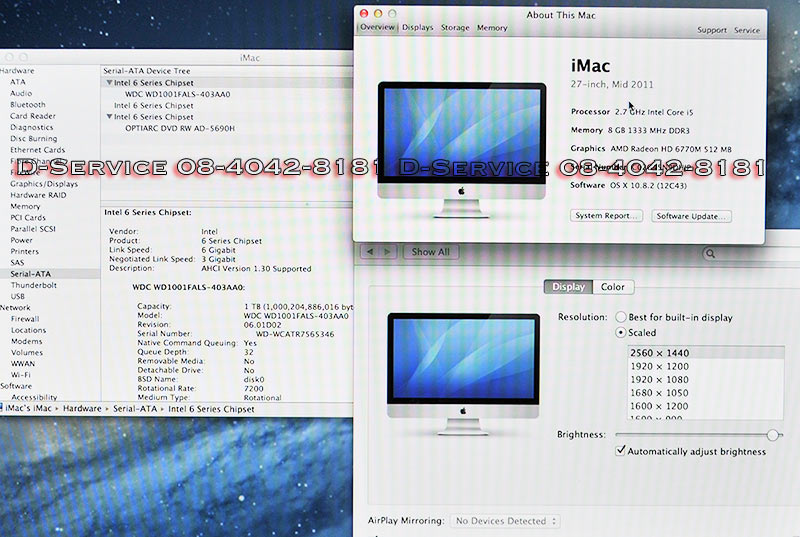Switch to the Displays tab in About This Mac
This screenshot has width=800, height=537.
pyautogui.click(x=417, y=28)
